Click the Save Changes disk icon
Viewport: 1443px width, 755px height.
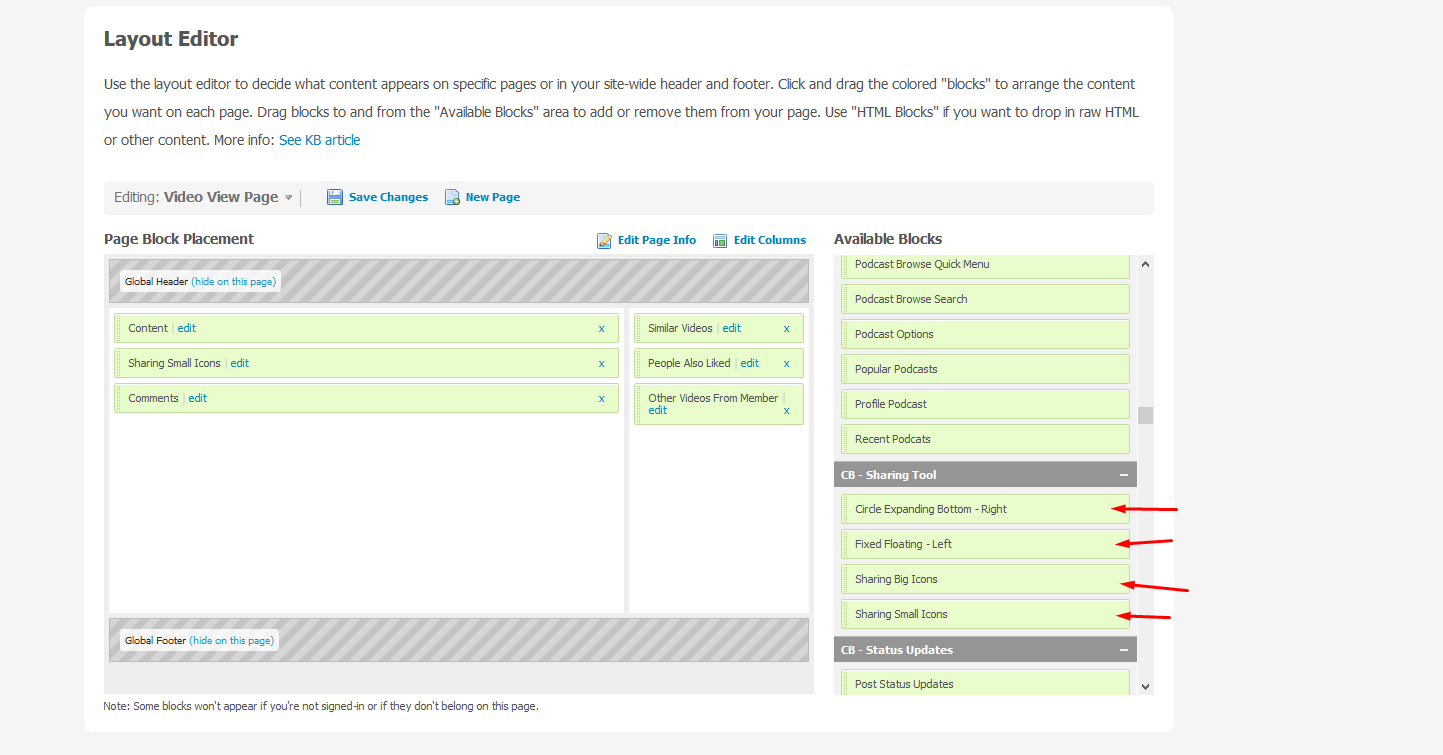click(335, 197)
